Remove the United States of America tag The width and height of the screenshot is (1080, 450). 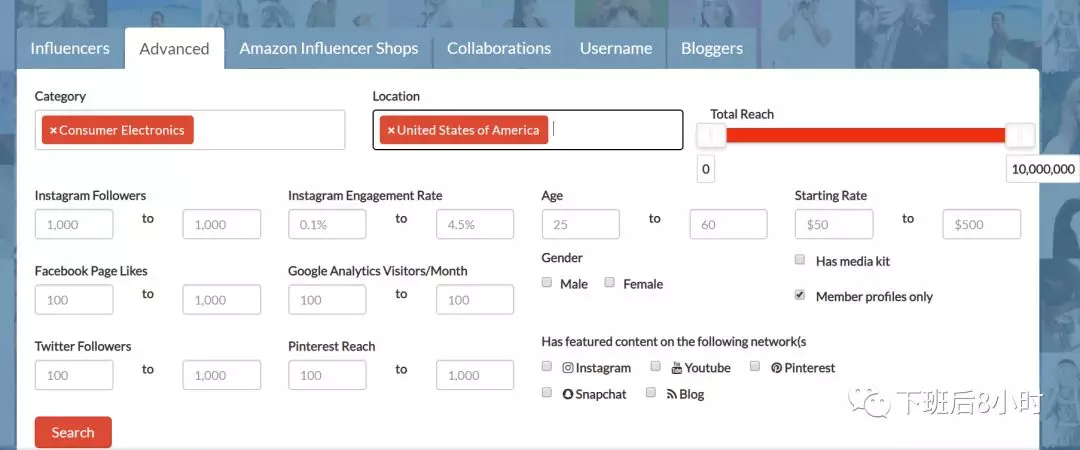click(x=391, y=130)
